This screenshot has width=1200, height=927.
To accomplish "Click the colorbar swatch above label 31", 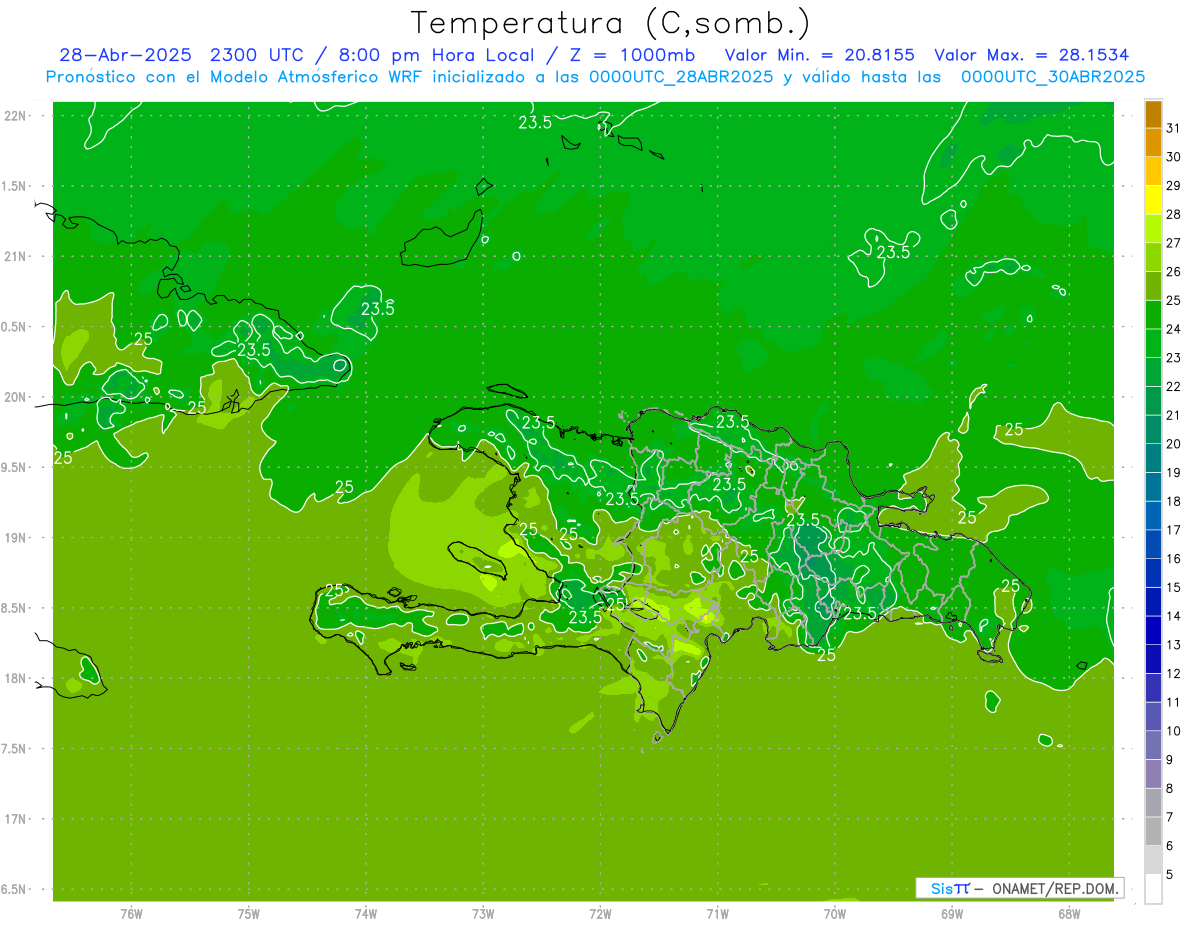I will [x=1153, y=114].
